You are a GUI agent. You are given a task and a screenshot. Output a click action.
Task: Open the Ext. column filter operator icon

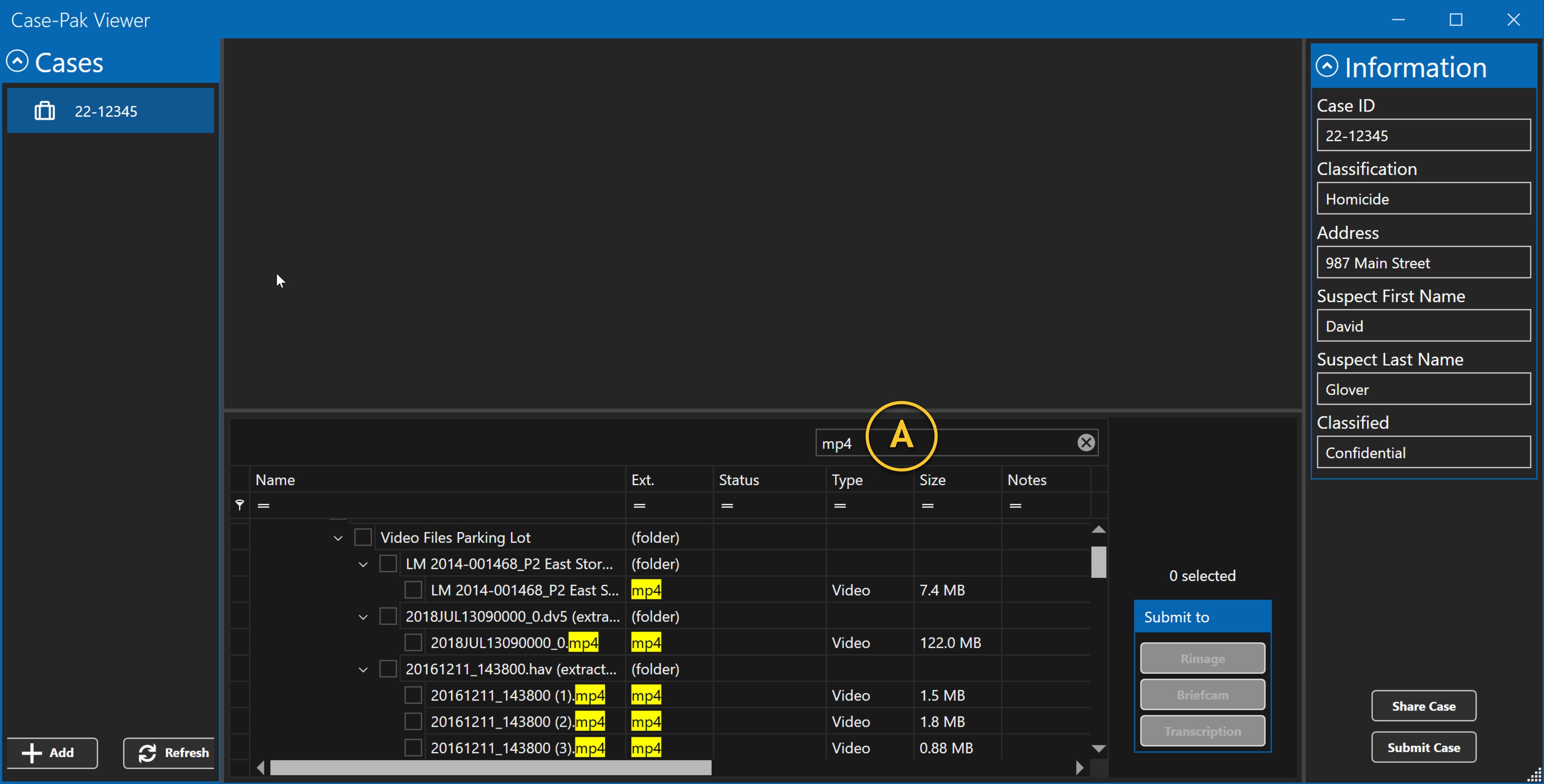pyautogui.click(x=640, y=506)
